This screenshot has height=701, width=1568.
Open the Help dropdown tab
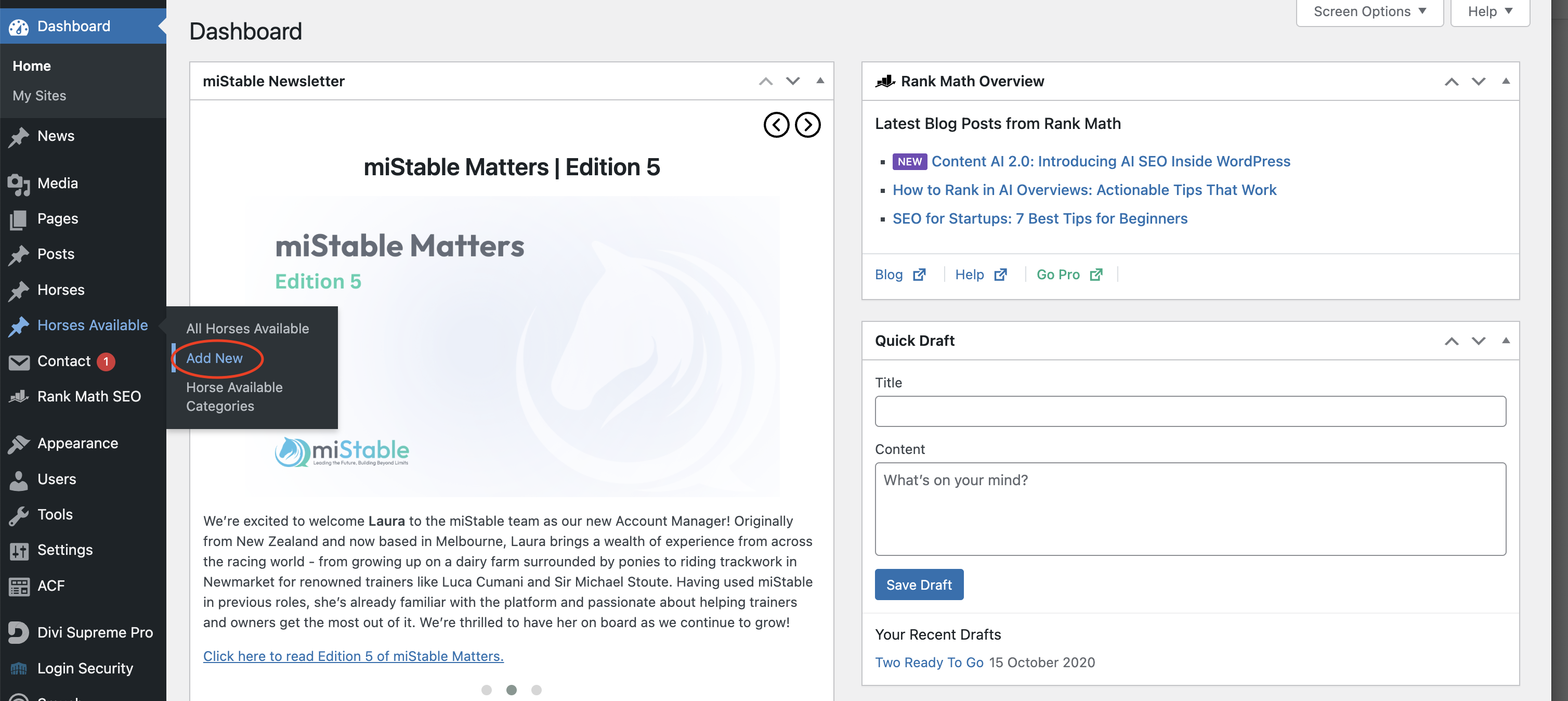point(1489,11)
